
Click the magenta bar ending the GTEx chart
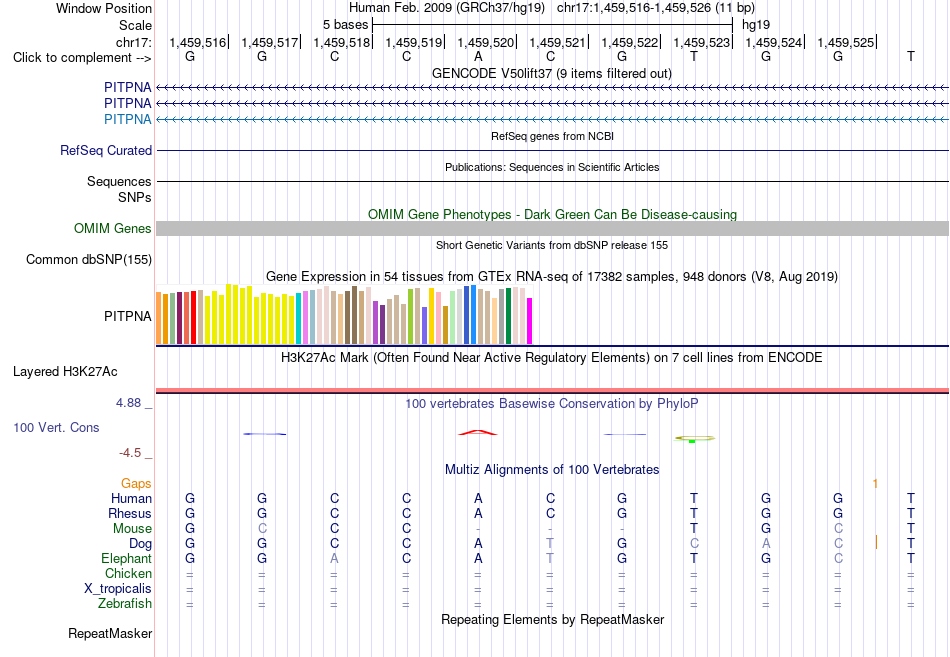530,321
